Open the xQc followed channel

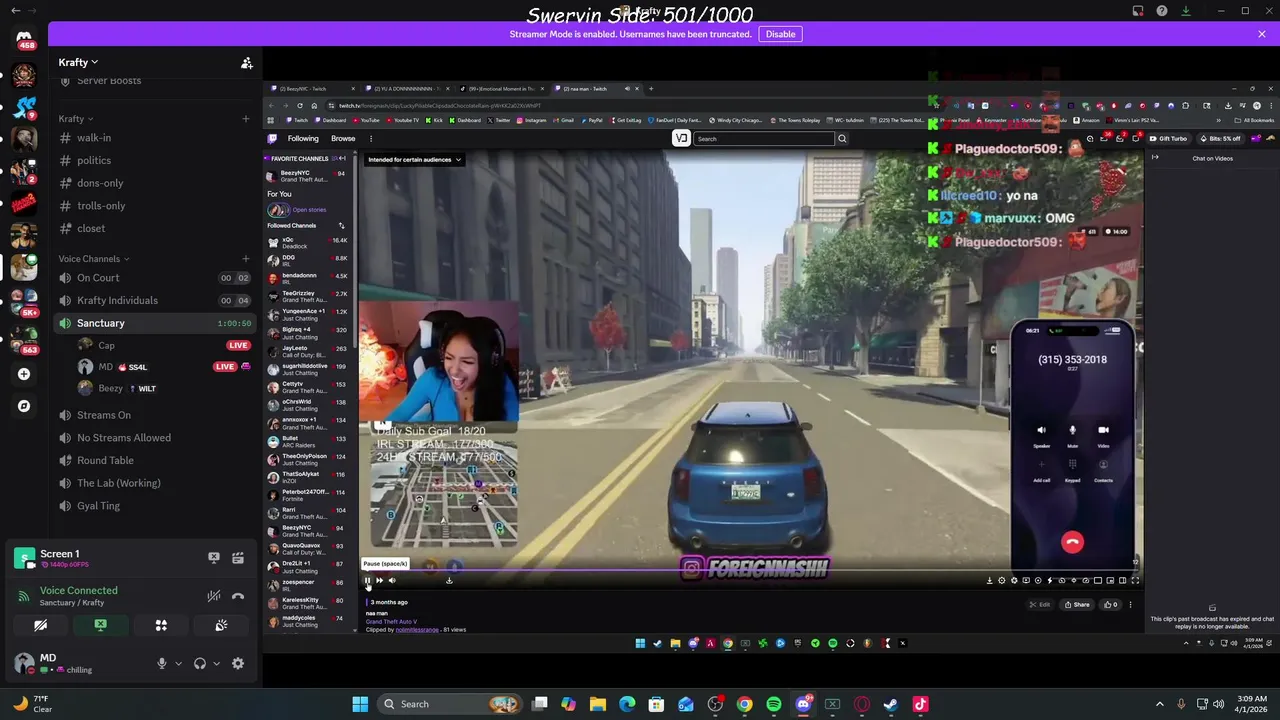pos(307,243)
